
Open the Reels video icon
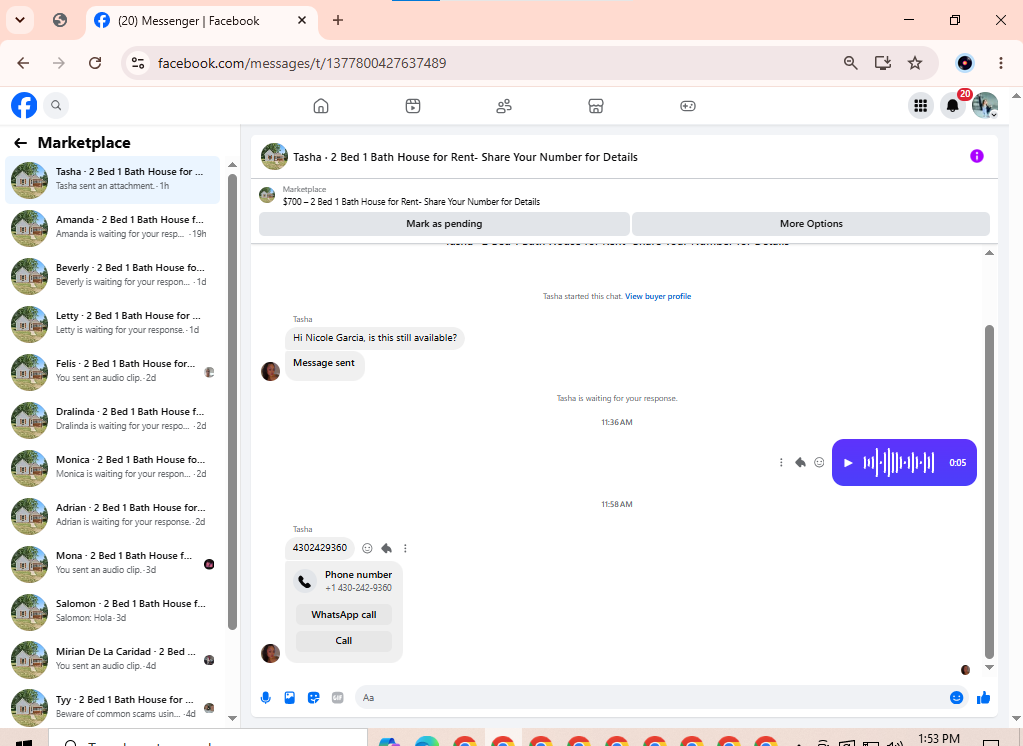click(413, 106)
